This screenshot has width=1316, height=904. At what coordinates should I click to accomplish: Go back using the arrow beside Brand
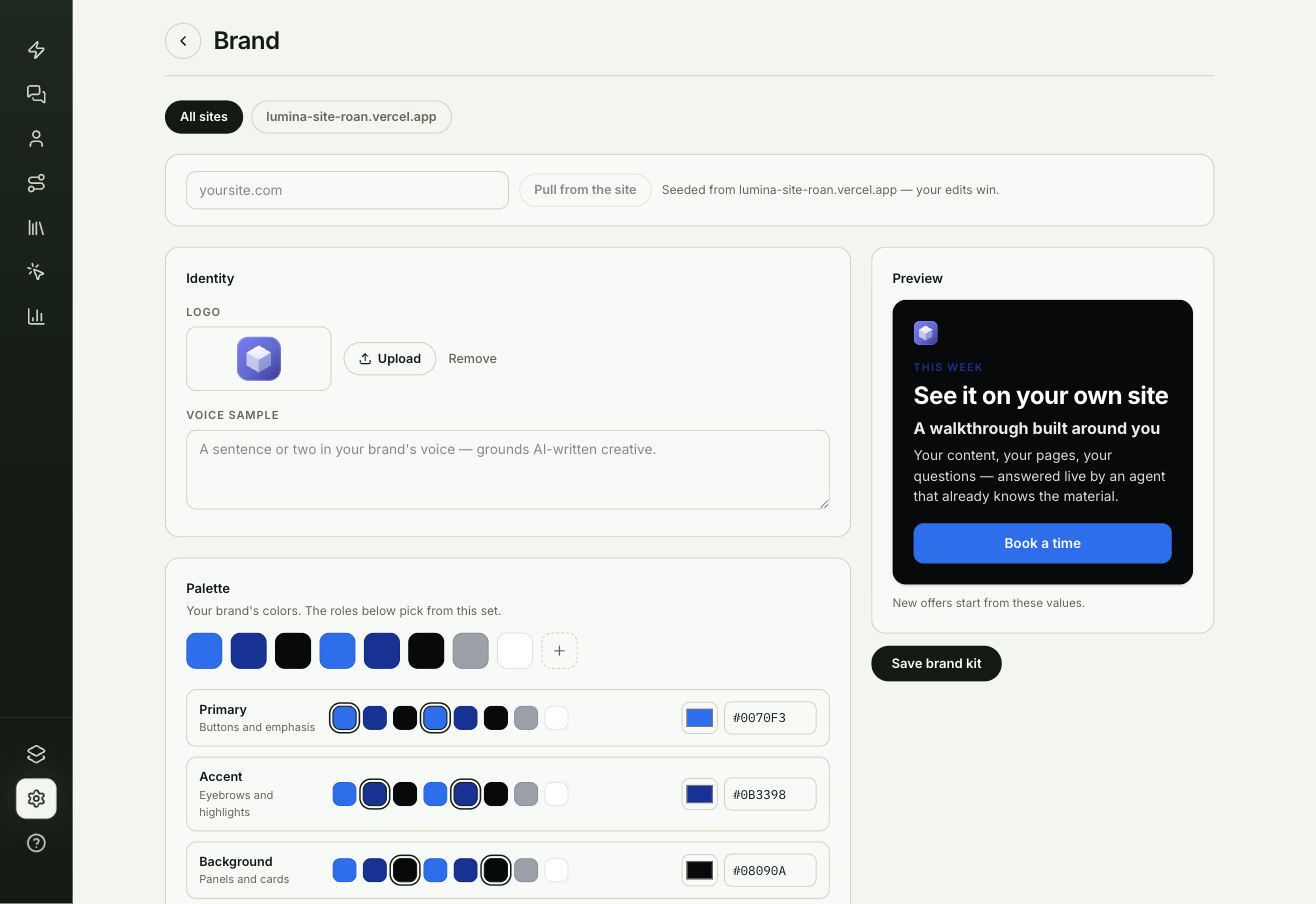pyautogui.click(x=183, y=41)
